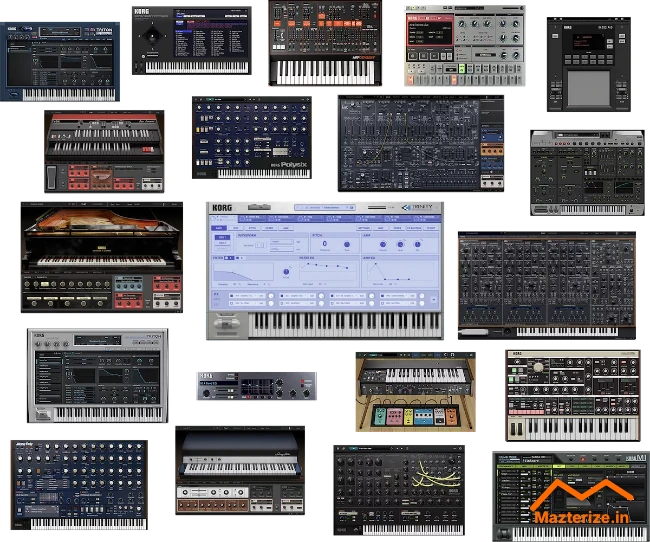Image resolution: width=650 pixels, height=542 pixels.
Task: Expand the FX section with the right-edge button
Action: click(x=434, y=299)
